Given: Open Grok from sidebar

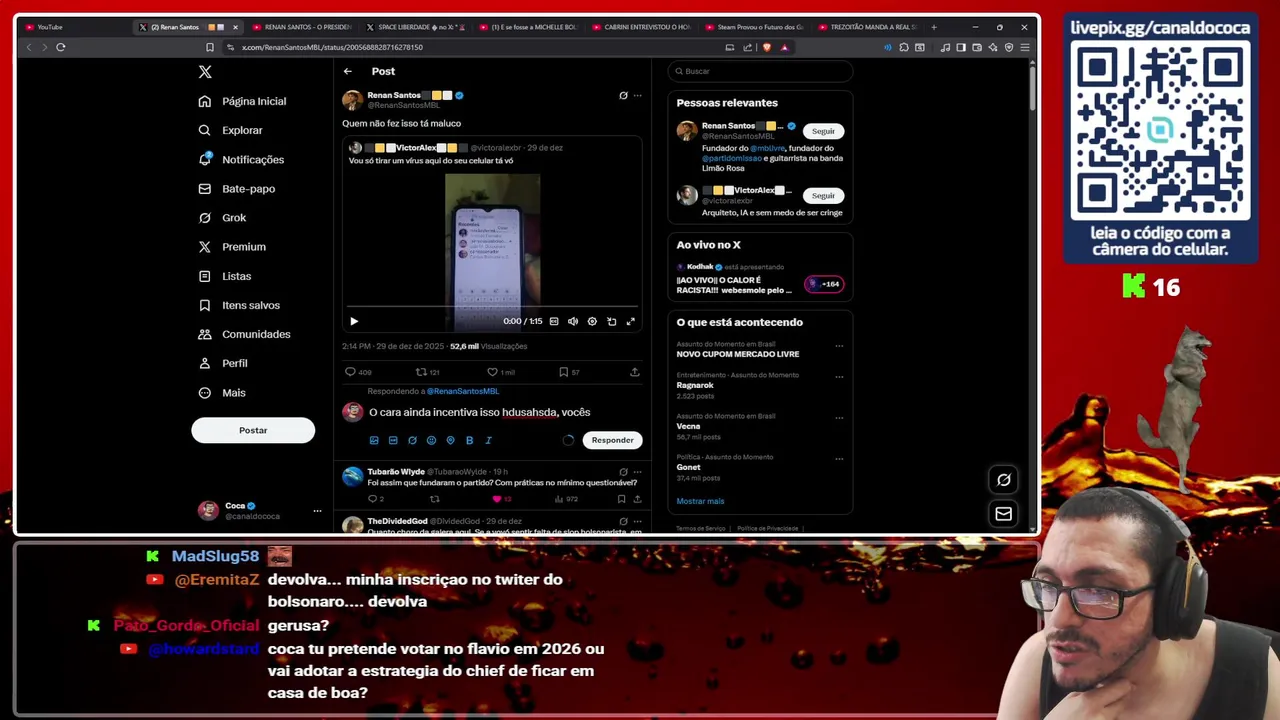Looking at the screenshot, I should pyautogui.click(x=223, y=217).
